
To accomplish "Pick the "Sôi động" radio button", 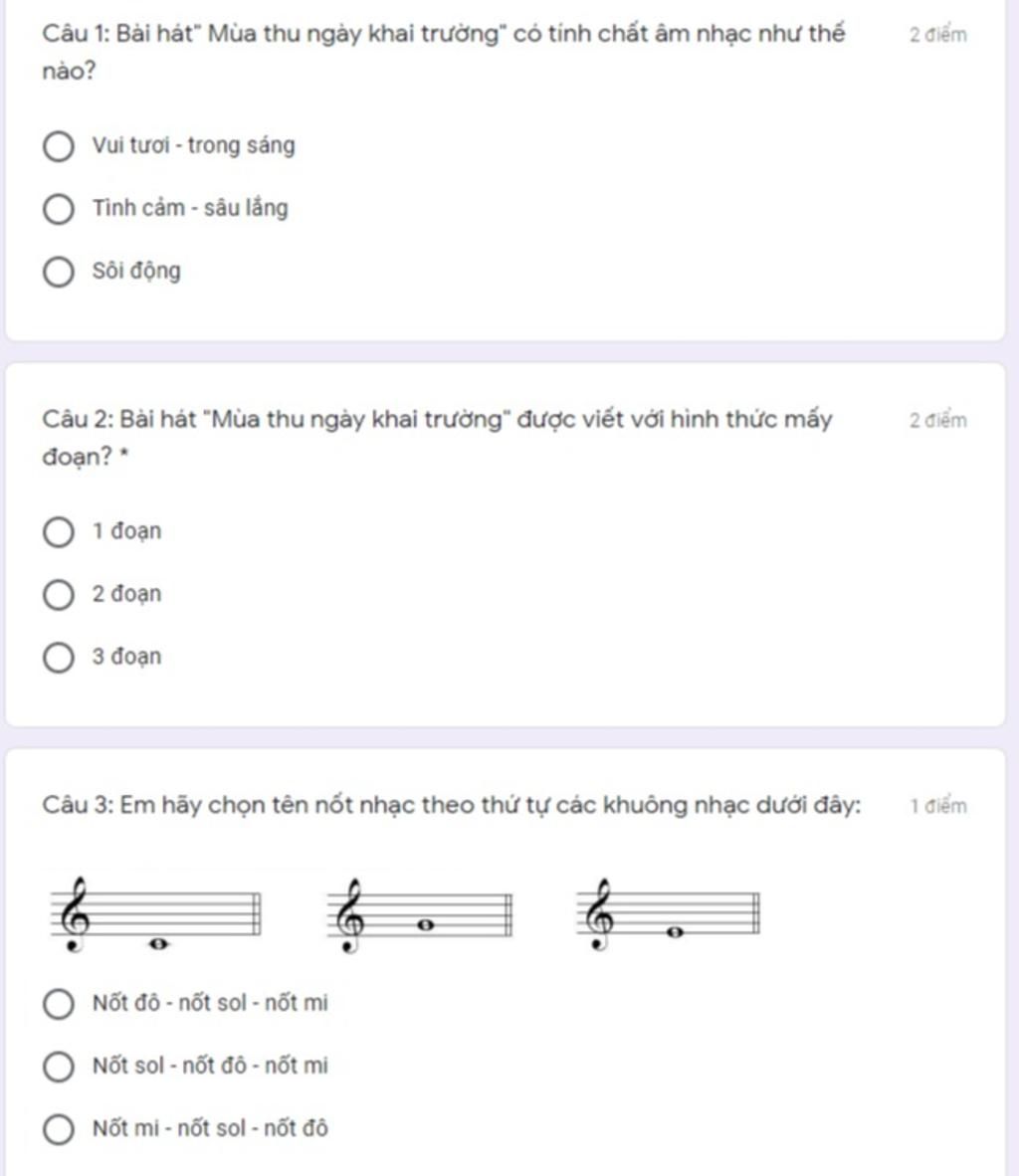I will tap(59, 272).
